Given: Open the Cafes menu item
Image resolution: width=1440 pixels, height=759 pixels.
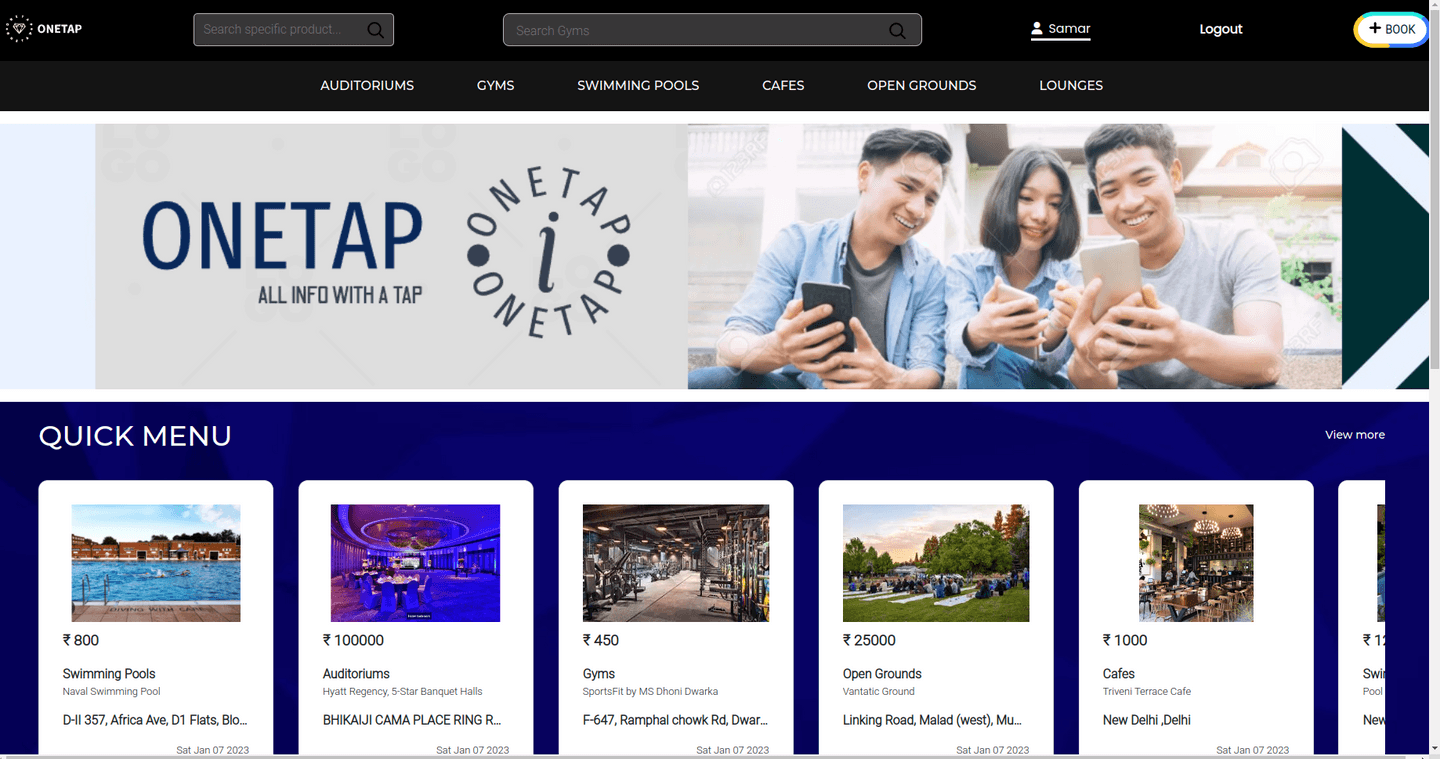Looking at the screenshot, I should click(783, 85).
